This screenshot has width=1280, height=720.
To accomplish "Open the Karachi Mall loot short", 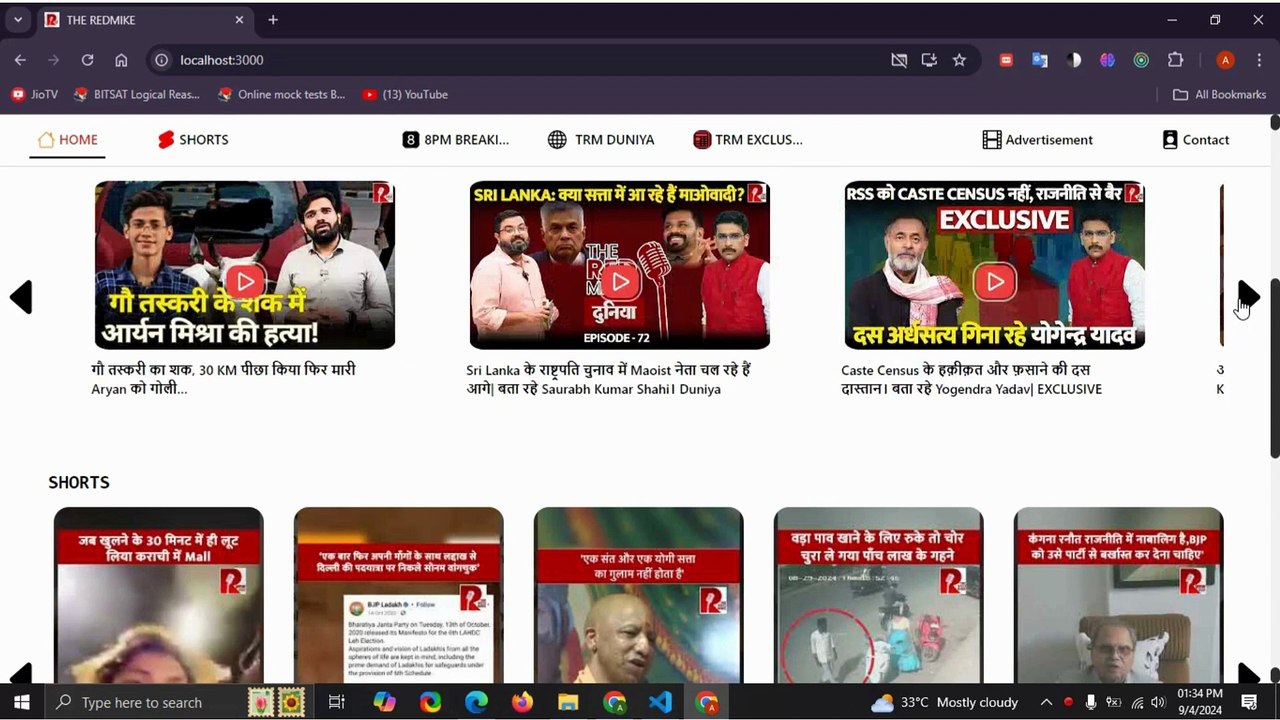I will point(158,600).
